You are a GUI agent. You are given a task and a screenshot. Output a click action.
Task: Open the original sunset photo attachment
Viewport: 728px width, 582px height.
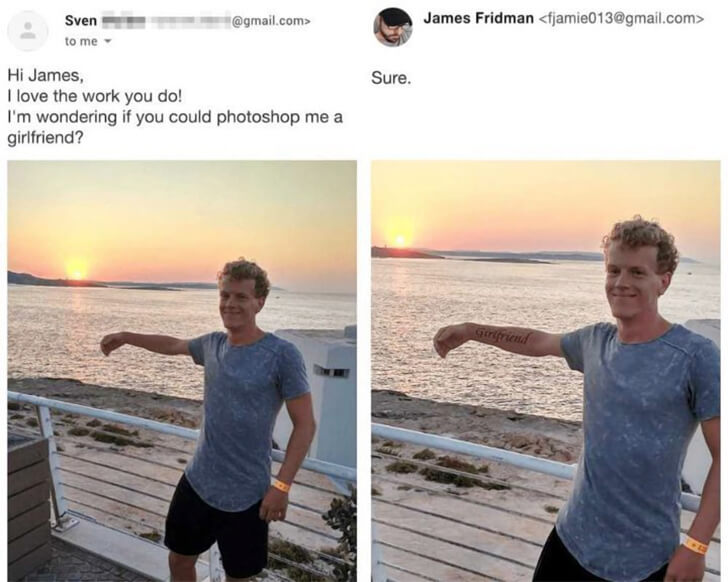click(x=182, y=371)
